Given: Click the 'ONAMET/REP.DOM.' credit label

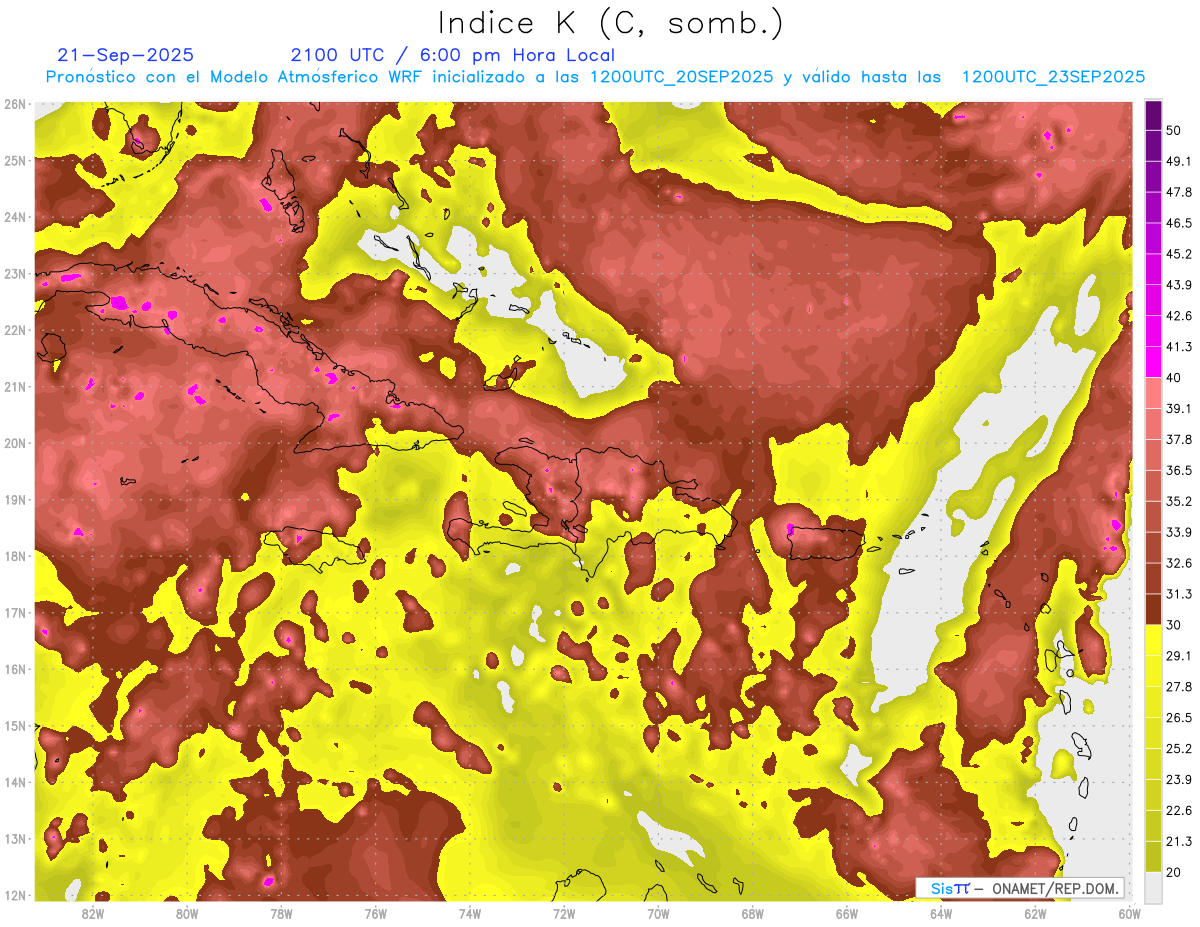Looking at the screenshot, I should point(1056,888).
